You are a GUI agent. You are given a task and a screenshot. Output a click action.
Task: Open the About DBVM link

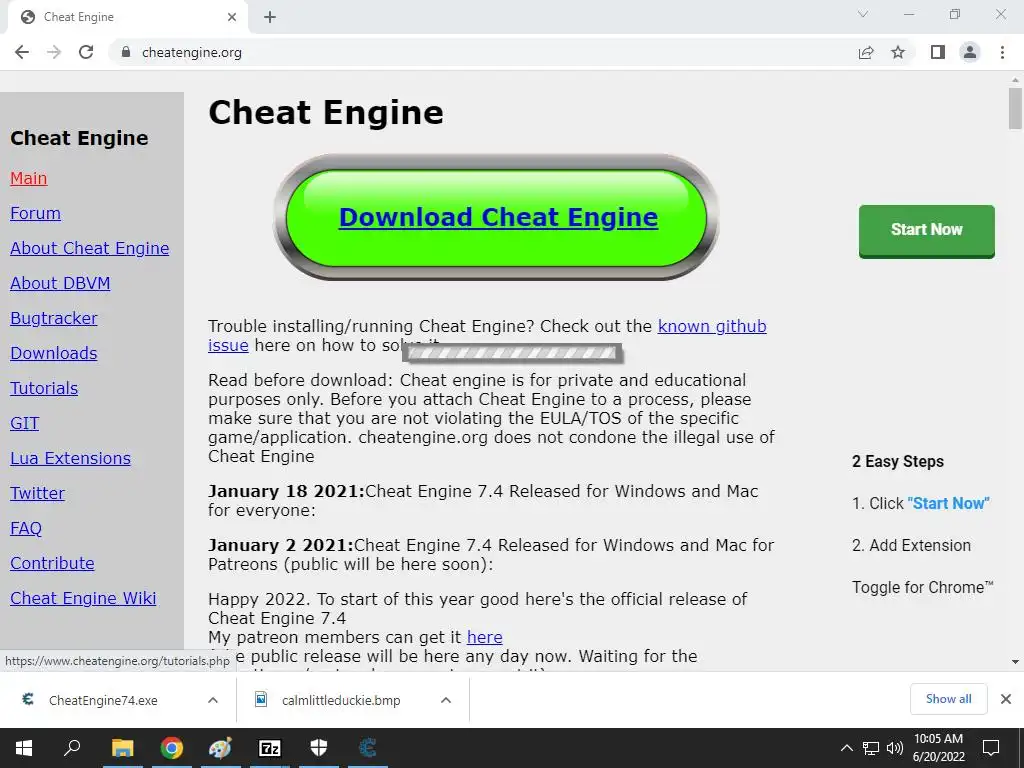(60, 283)
